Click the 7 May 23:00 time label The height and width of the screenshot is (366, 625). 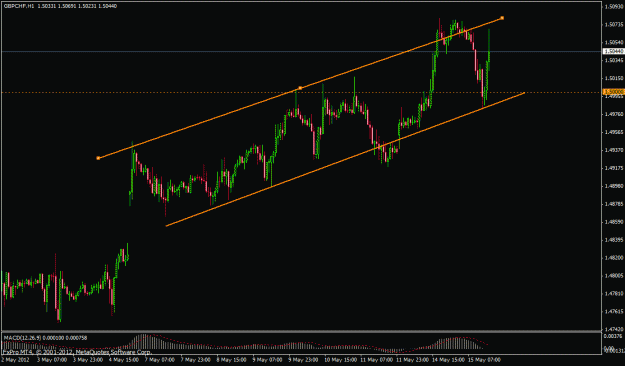(196, 360)
